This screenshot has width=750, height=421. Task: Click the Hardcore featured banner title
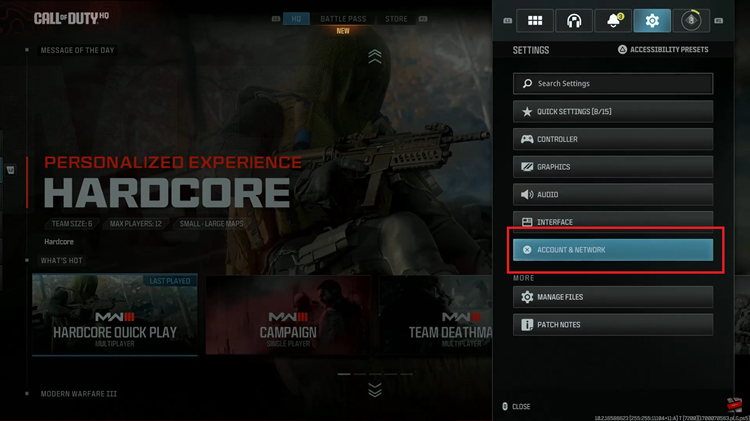click(167, 193)
